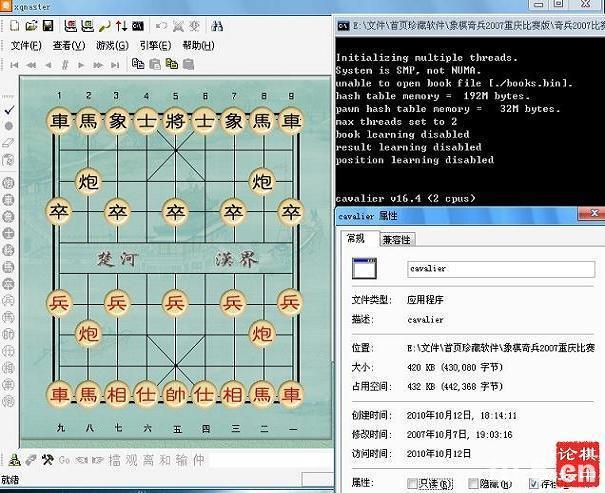The width and height of the screenshot is (605, 493).
Task: Click the application icon in properties dialog
Action: click(x=364, y=268)
